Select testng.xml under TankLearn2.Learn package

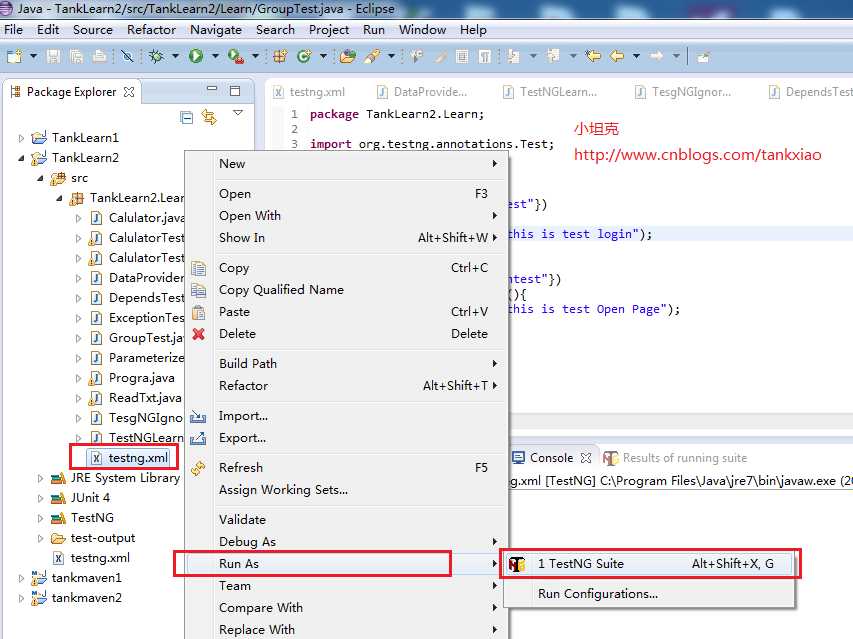[131, 458]
